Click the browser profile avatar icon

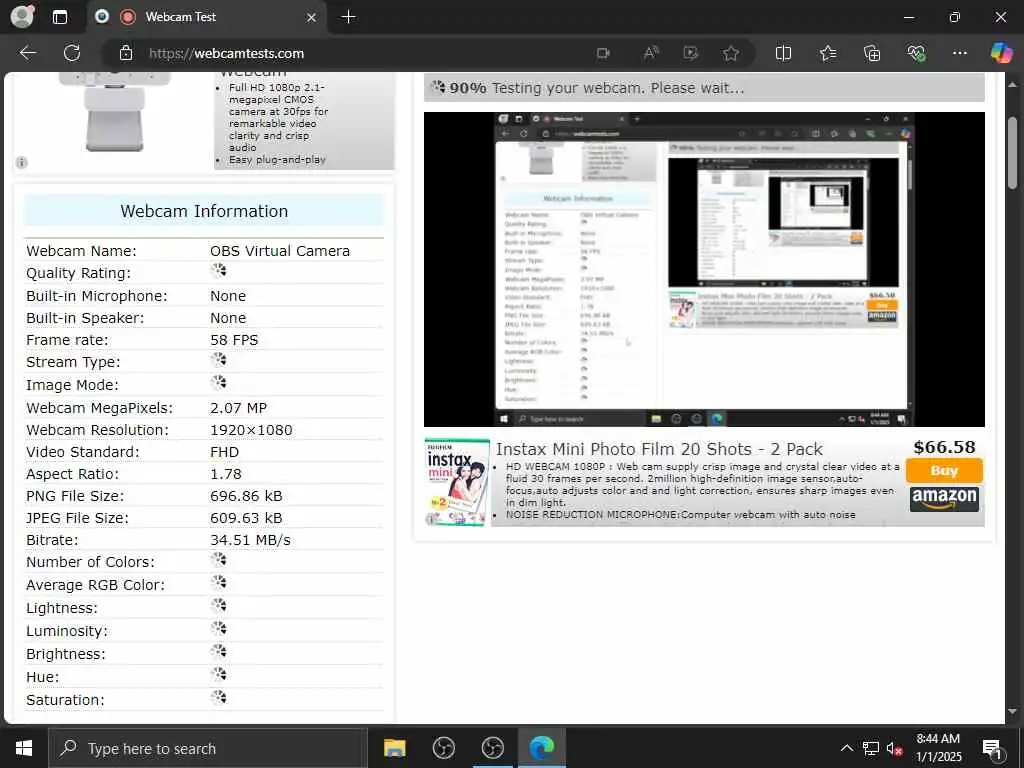pyautogui.click(x=23, y=16)
